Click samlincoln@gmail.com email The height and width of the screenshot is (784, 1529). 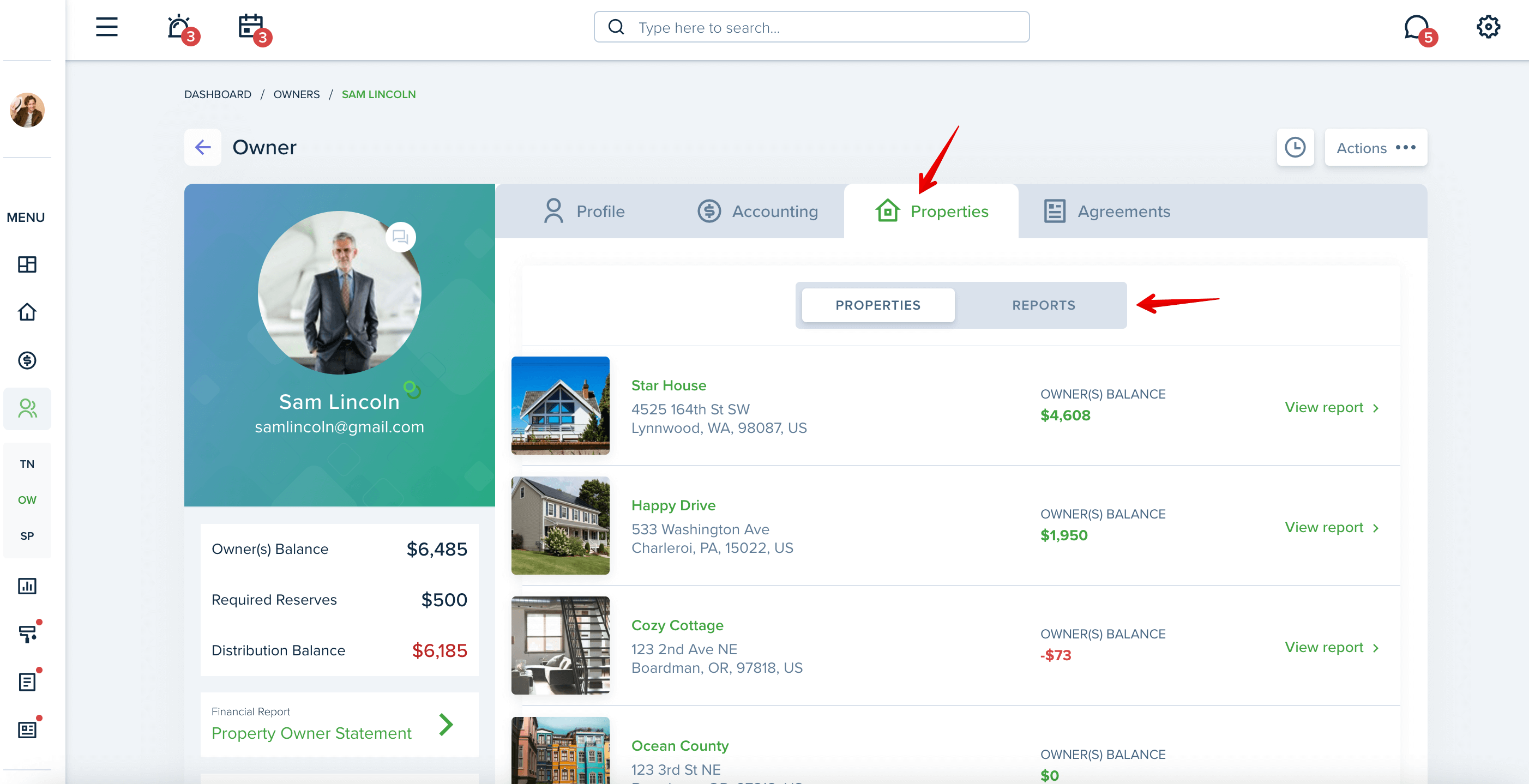(340, 427)
